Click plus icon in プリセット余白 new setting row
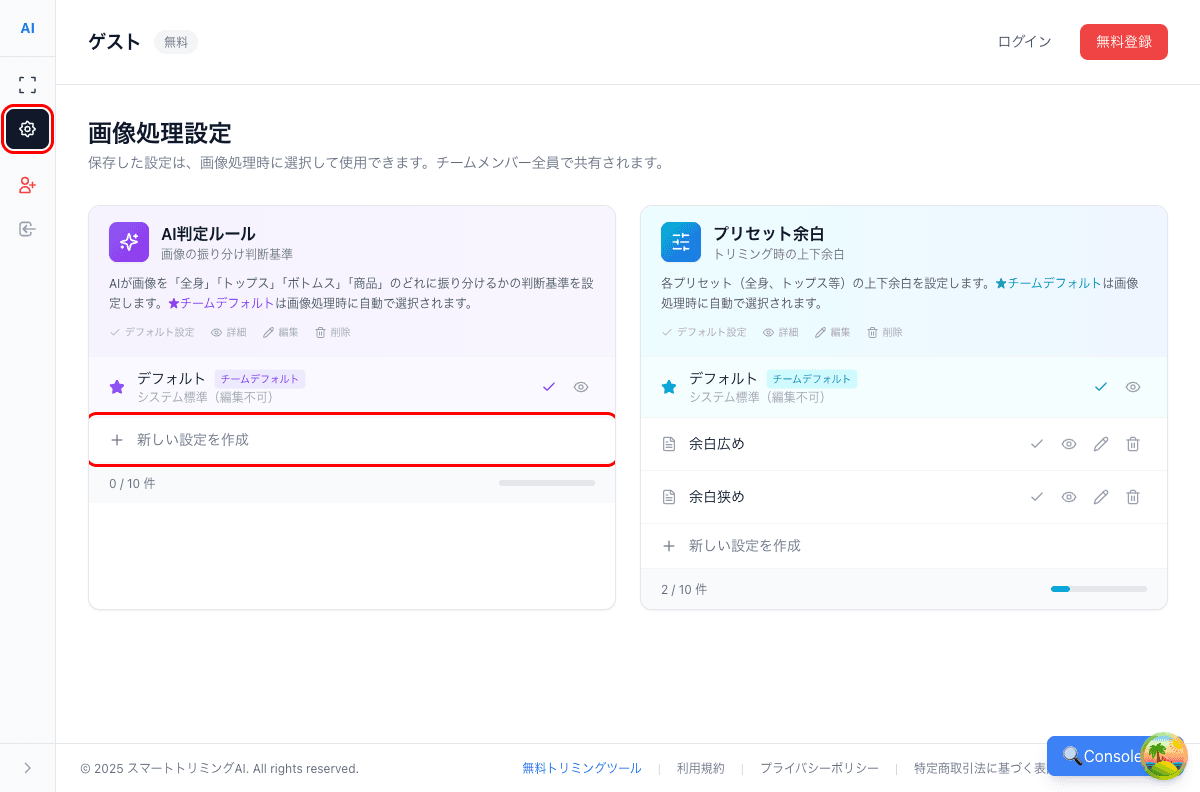This screenshot has width=1200, height=792. (669, 546)
